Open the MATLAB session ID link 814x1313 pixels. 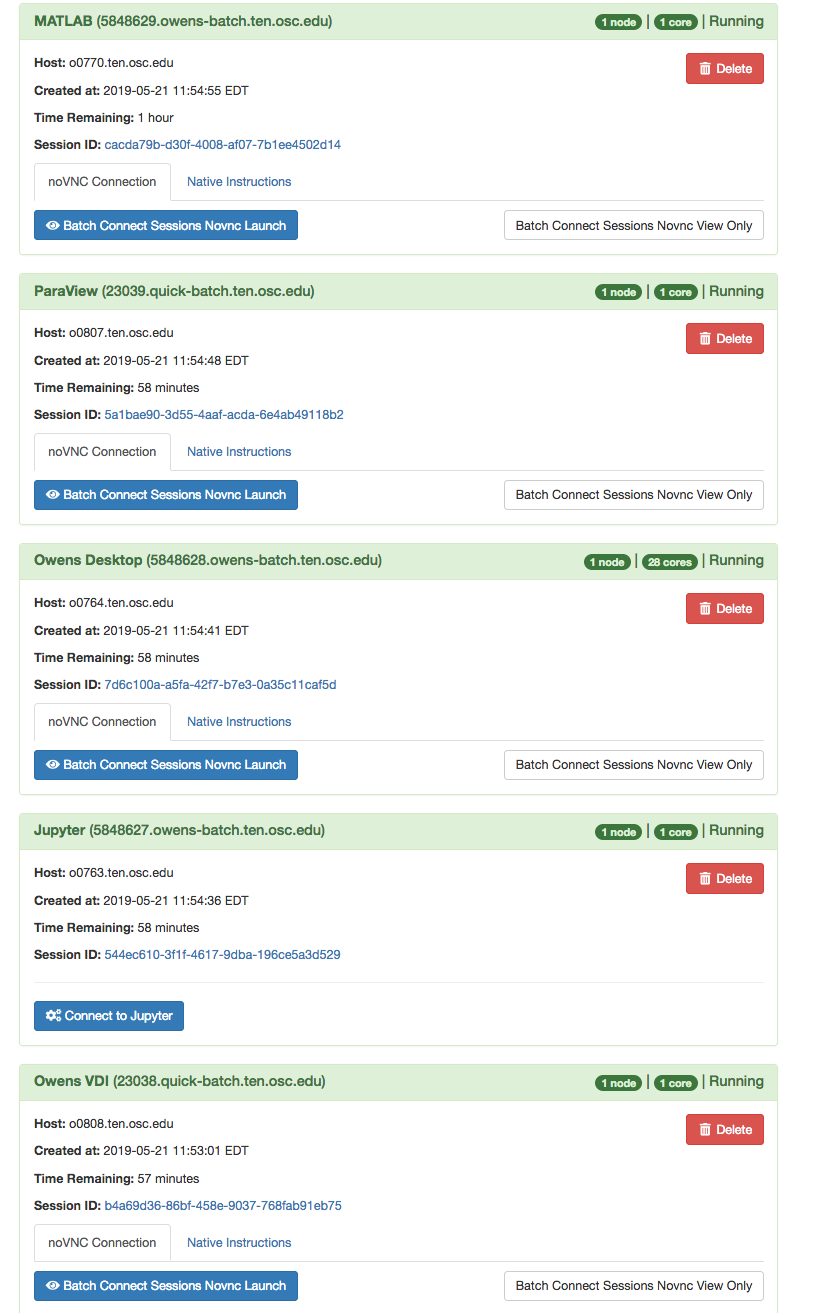222,144
